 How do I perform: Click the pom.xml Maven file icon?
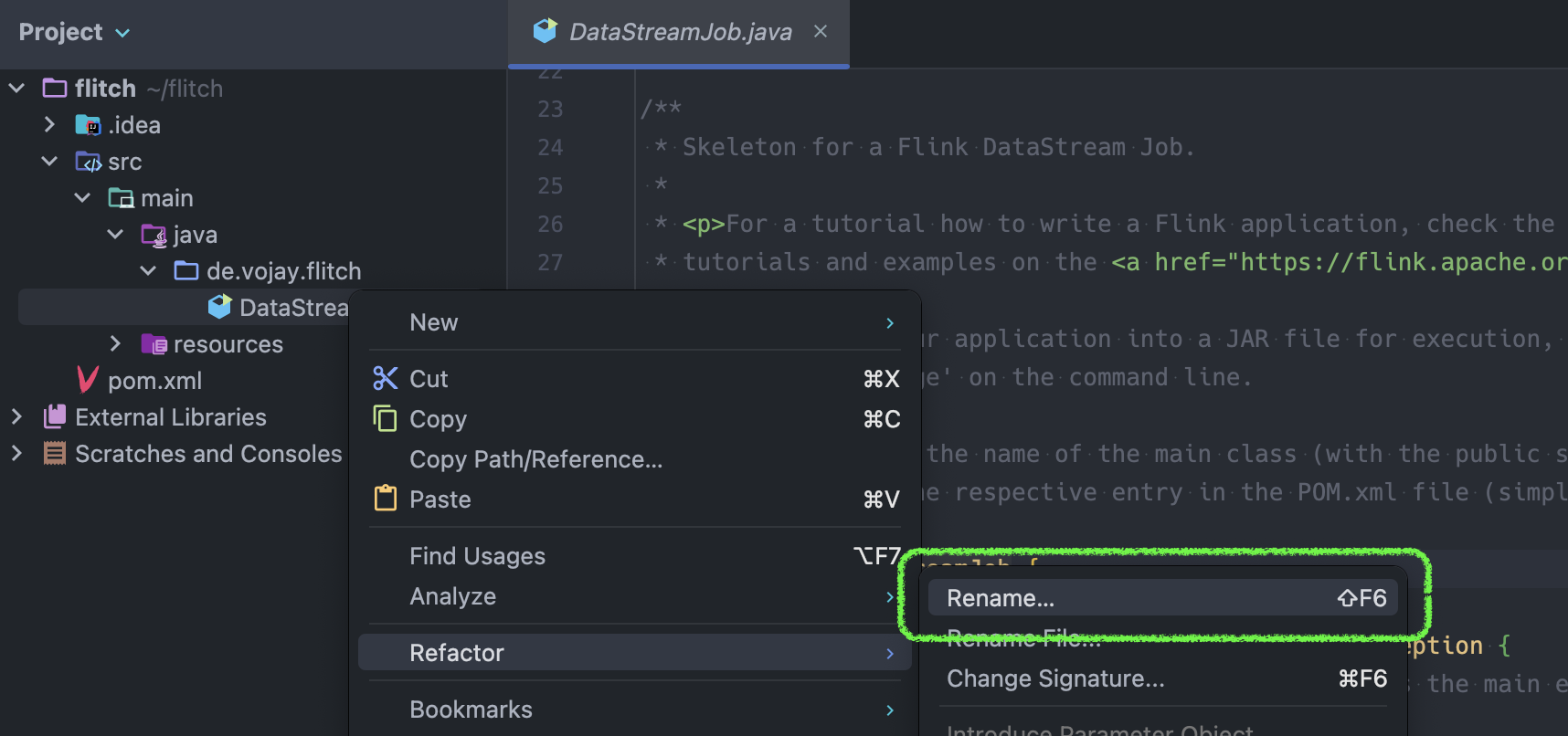(88, 380)
